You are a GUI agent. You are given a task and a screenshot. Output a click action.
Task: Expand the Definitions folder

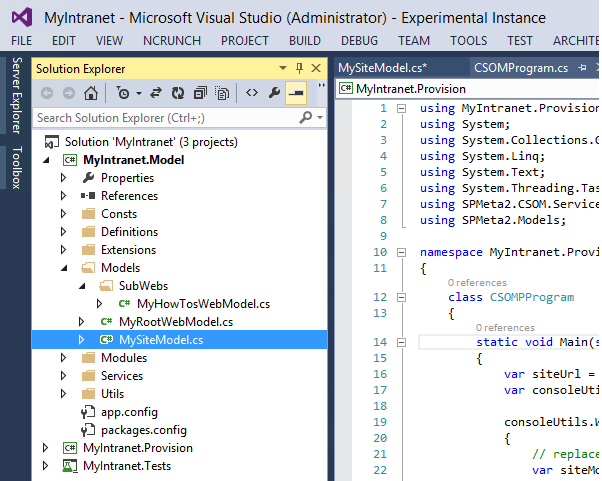pos(64,232)
